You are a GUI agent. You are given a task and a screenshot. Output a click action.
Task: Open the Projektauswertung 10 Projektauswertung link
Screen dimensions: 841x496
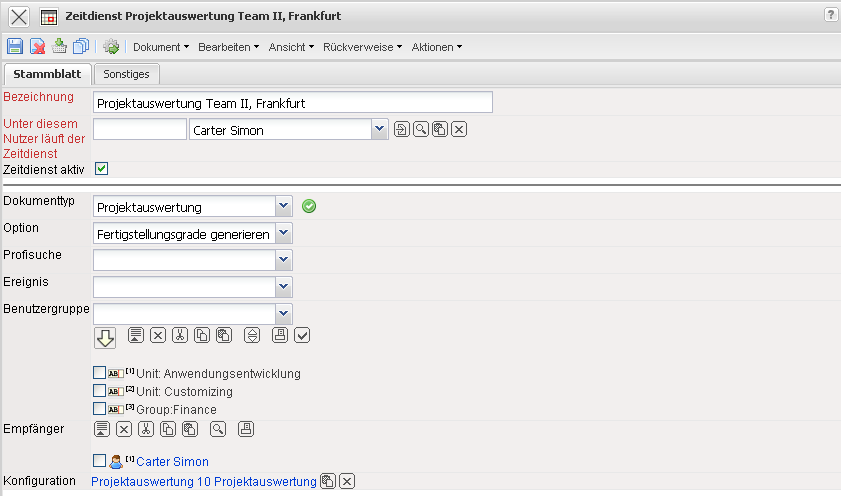tap(204, 482)
